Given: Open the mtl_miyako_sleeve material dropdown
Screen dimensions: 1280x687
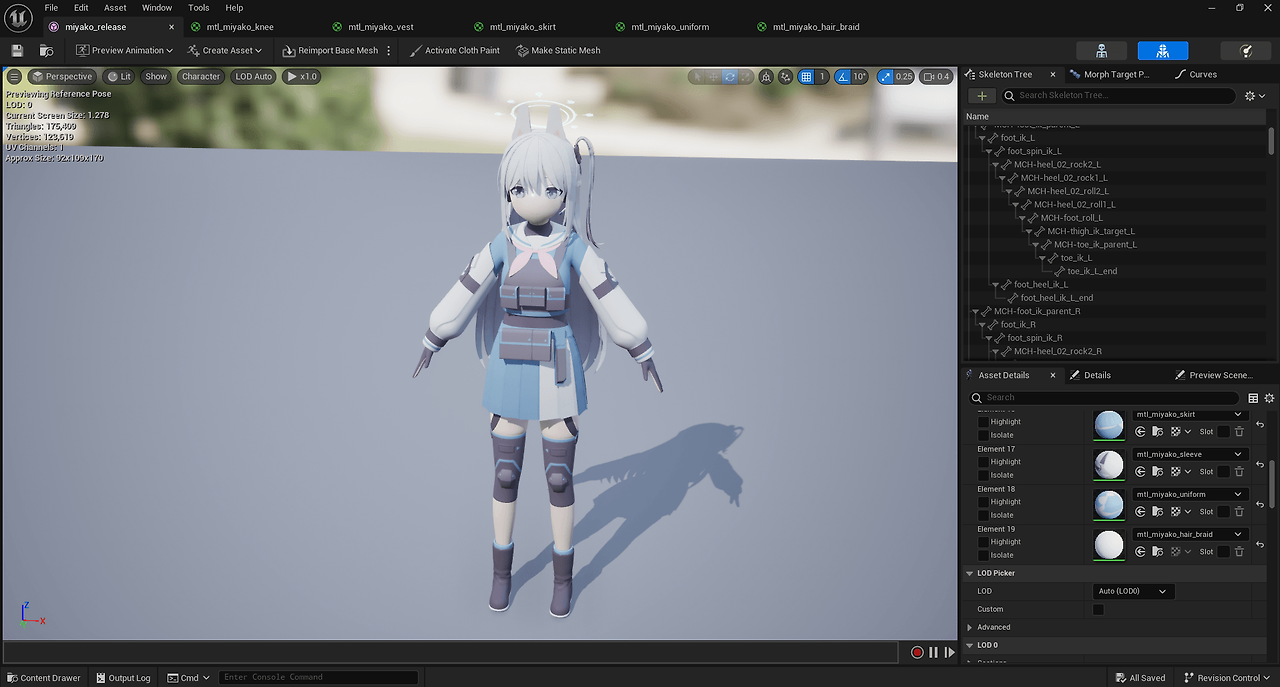Looking at the screenshot, I should [x=1189, y=454].
